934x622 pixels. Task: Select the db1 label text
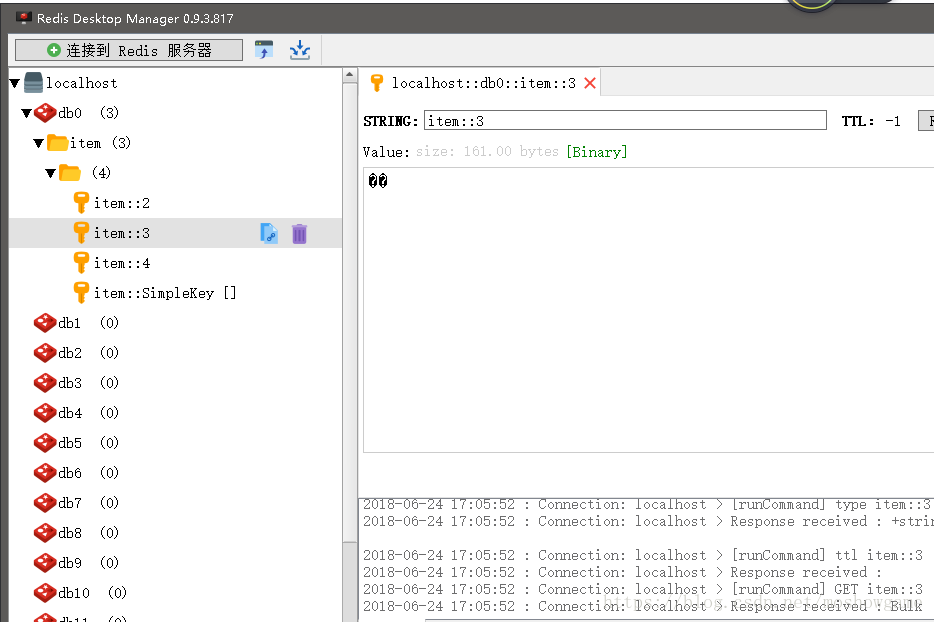pos(70,323)
